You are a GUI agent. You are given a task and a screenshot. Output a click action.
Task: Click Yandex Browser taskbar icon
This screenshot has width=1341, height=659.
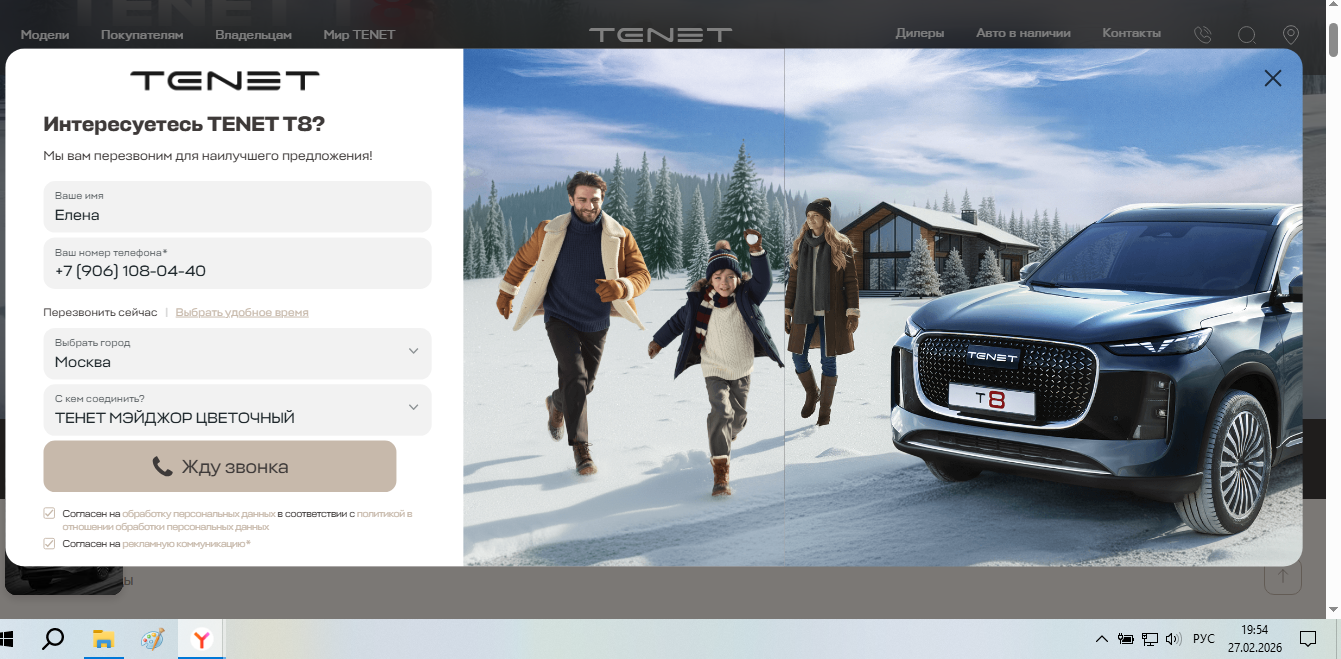point(201,639)
